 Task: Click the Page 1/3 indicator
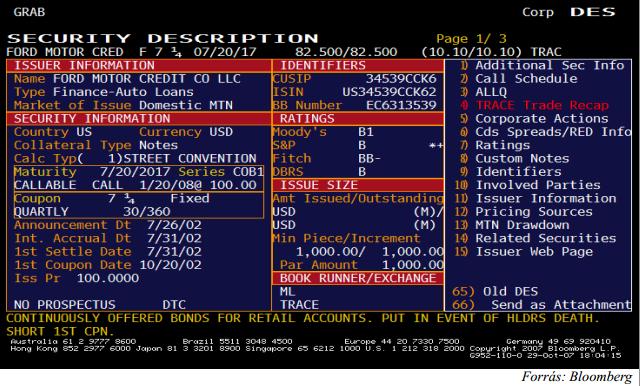pos(471,39)
